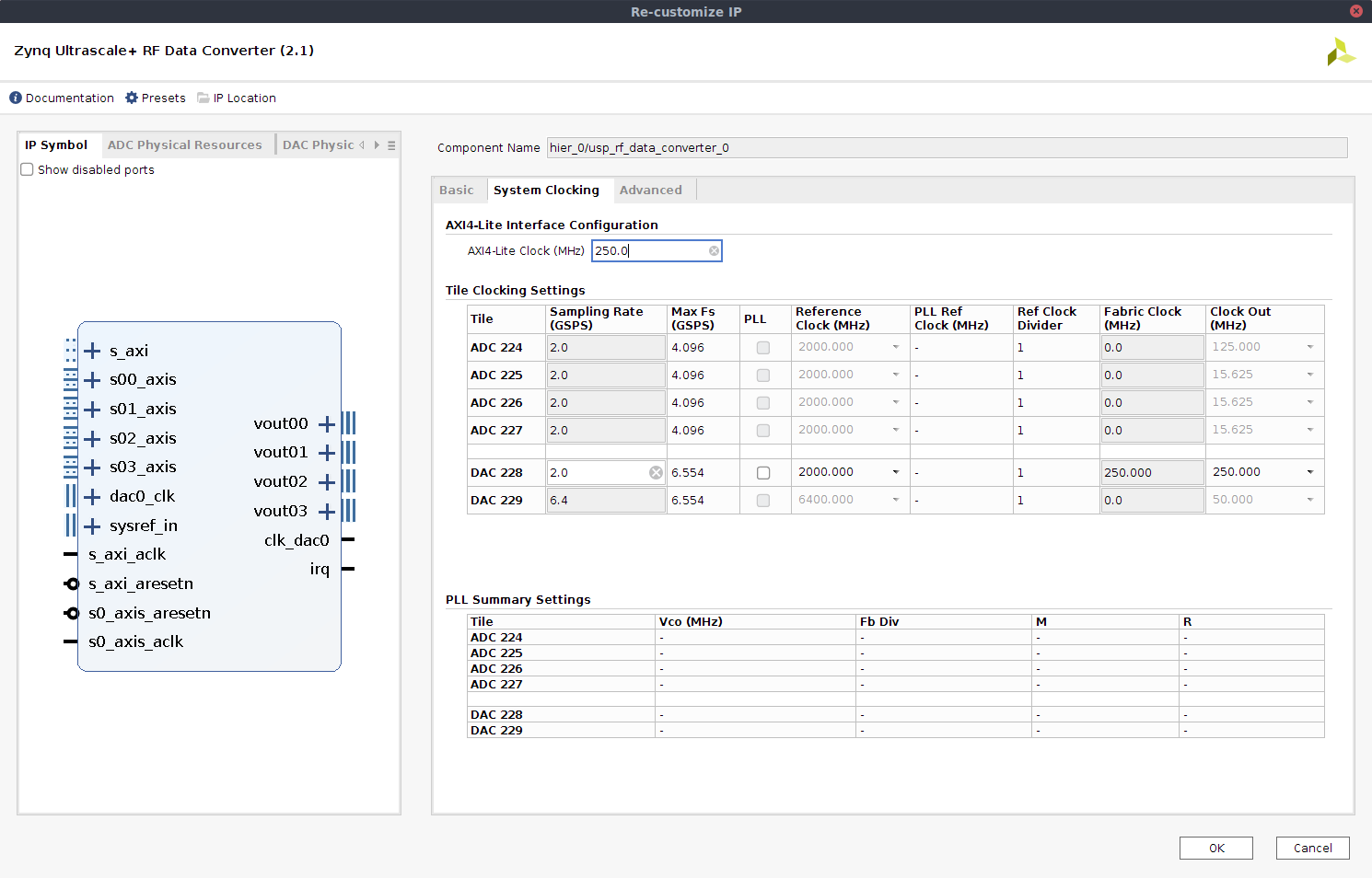Select the s0_axis_aresetn port label
1372x878 pixels.
(x=150, y=614)
